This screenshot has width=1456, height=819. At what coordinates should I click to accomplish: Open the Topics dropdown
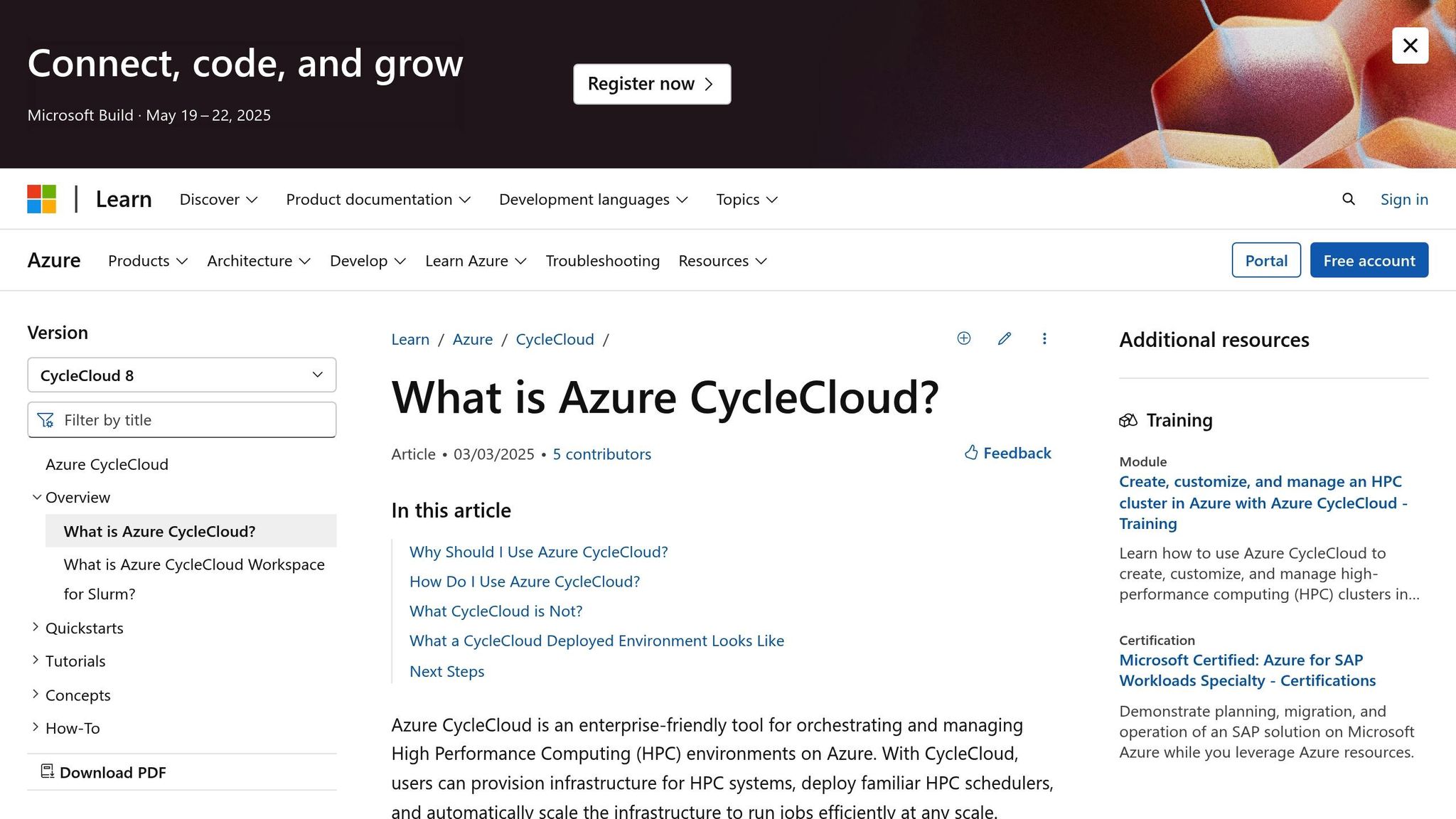pyautogui.click(x=746, y=199)
